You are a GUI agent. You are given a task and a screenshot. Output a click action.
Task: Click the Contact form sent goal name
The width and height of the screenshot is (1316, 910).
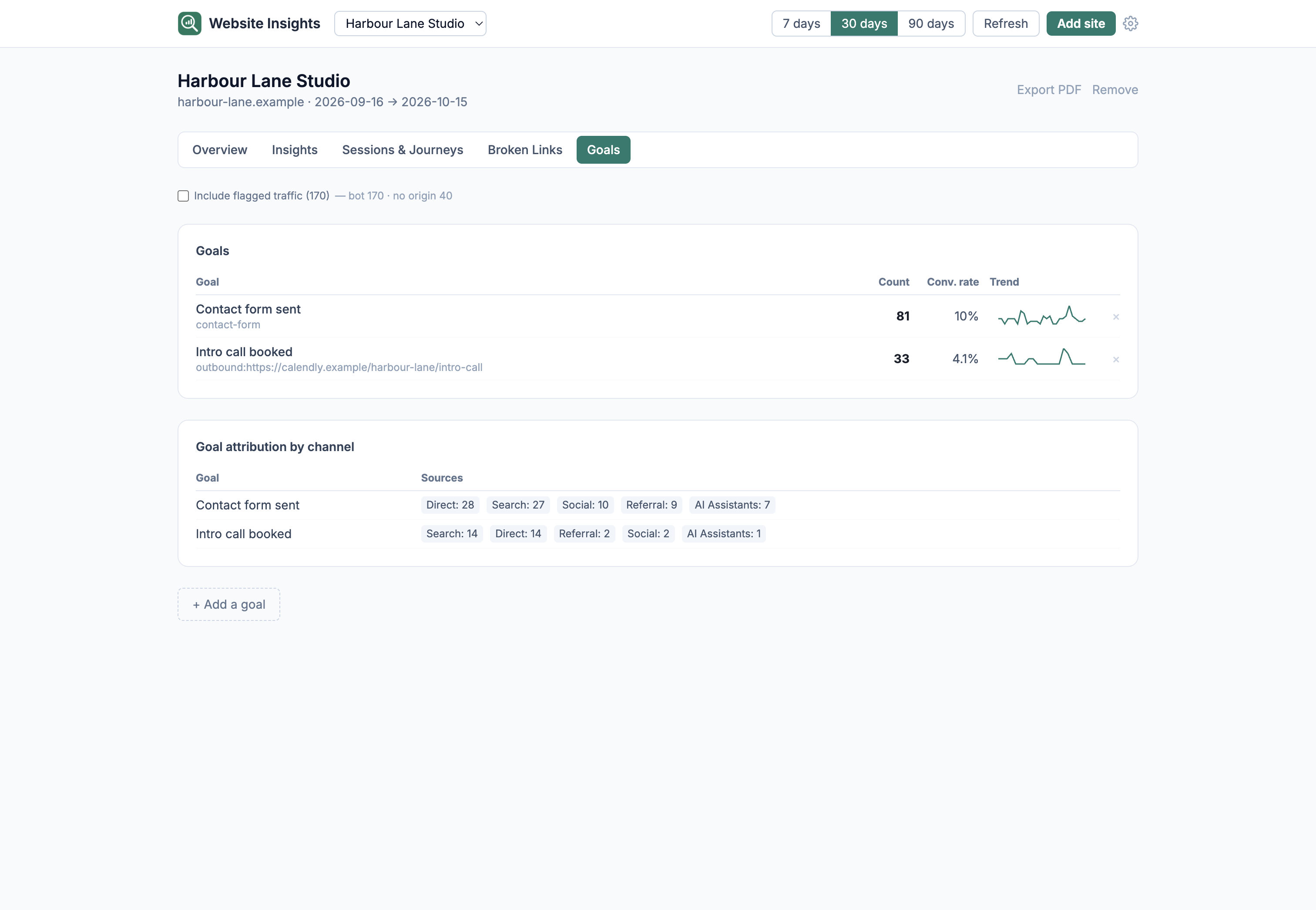click(248, 309)
